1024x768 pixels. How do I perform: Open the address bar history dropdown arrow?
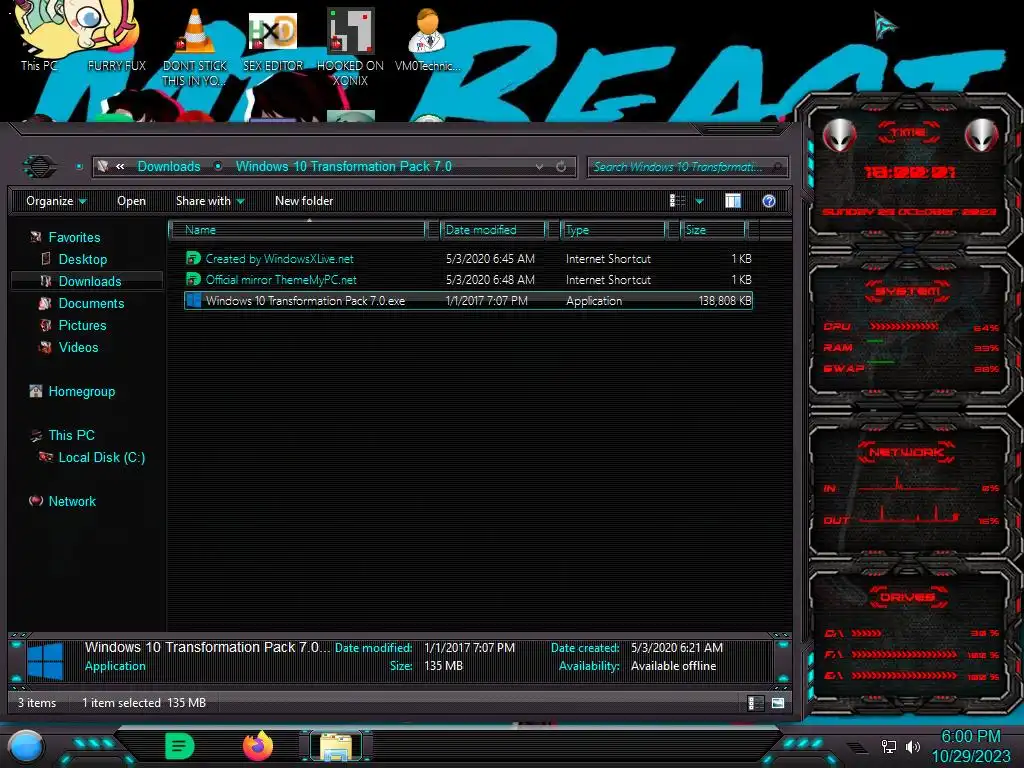click(539, 167)
